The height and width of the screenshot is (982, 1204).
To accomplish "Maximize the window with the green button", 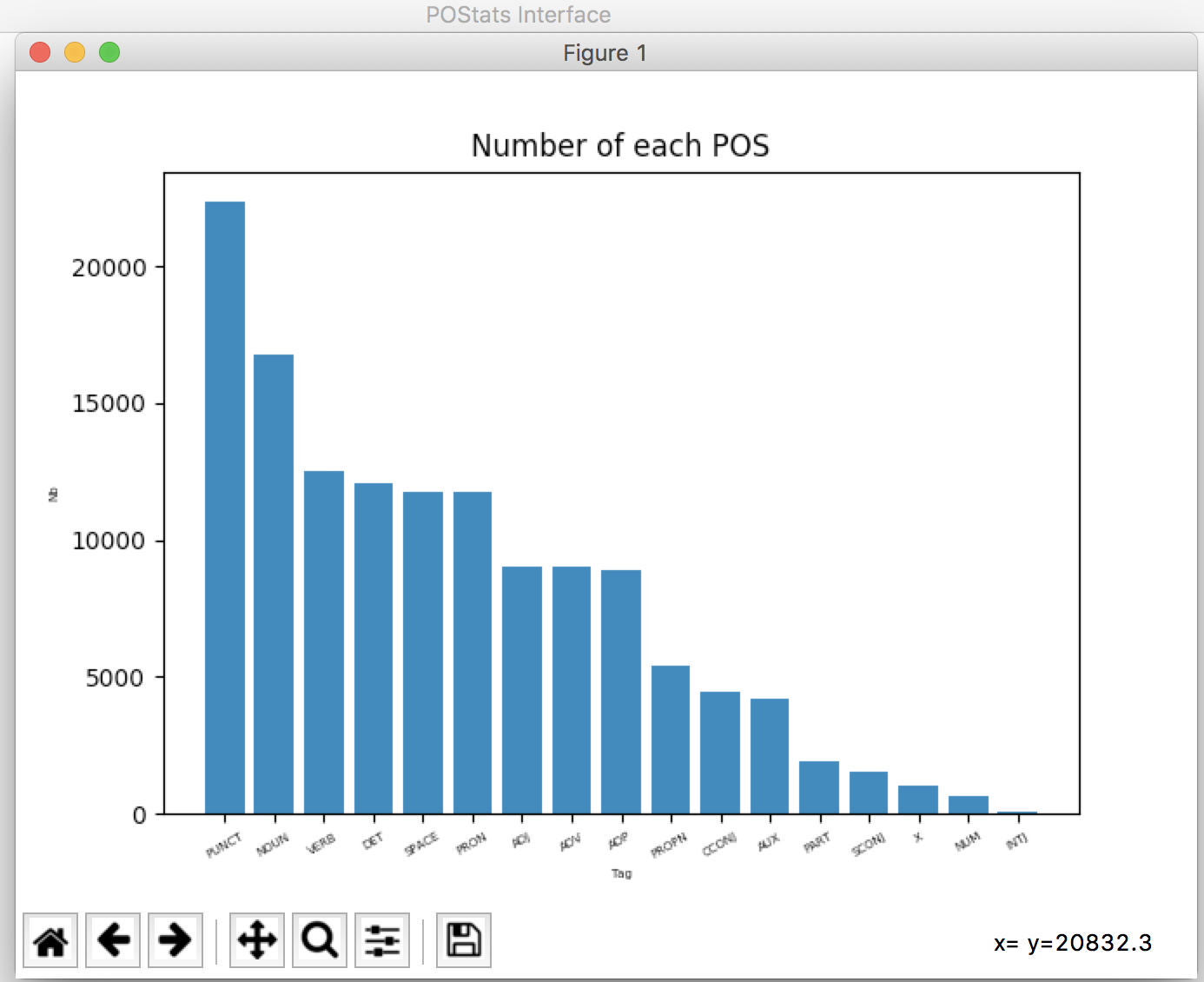I will pos(109,53).
